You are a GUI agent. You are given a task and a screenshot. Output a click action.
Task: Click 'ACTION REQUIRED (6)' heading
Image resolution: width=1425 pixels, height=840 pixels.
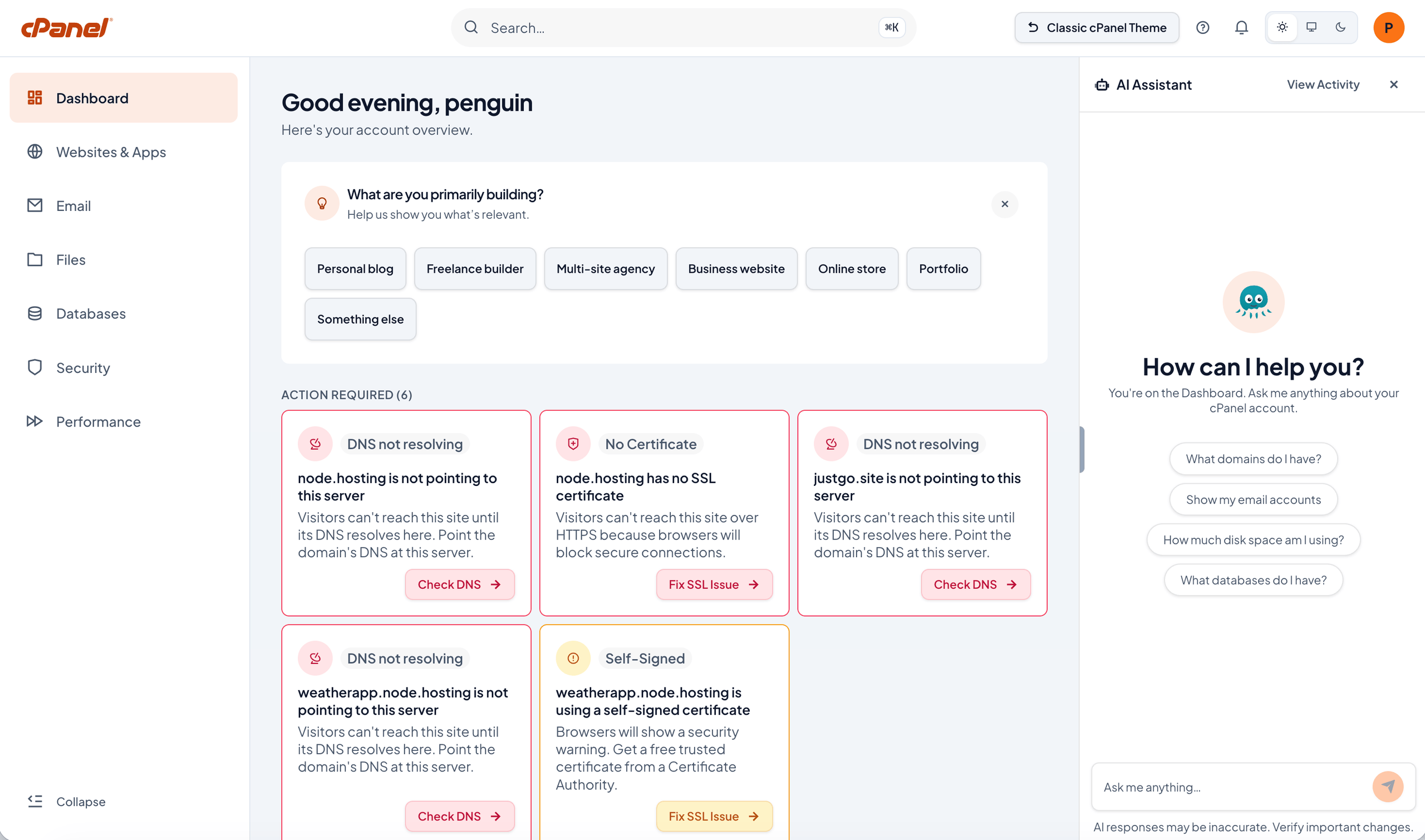click(x=347, y=395)
